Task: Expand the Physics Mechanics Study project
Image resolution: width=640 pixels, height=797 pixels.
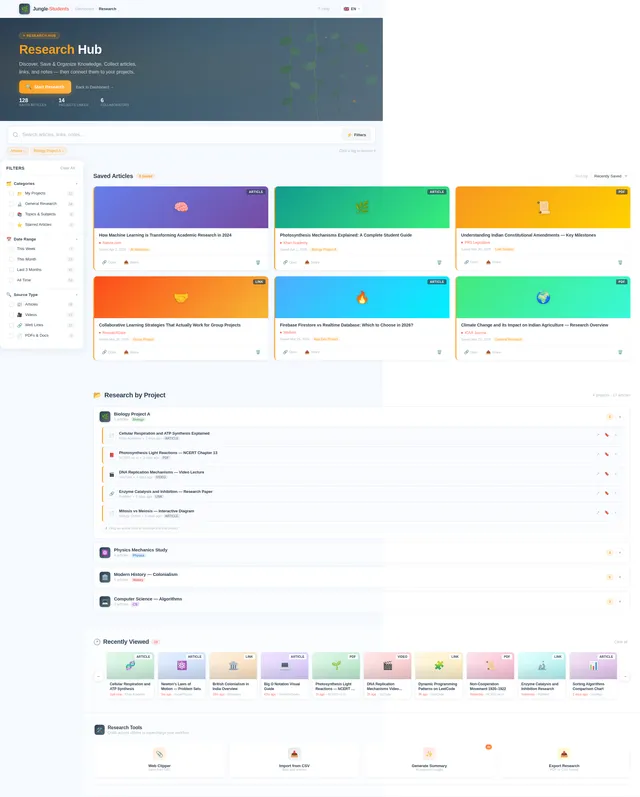Action: click(620, 553)
